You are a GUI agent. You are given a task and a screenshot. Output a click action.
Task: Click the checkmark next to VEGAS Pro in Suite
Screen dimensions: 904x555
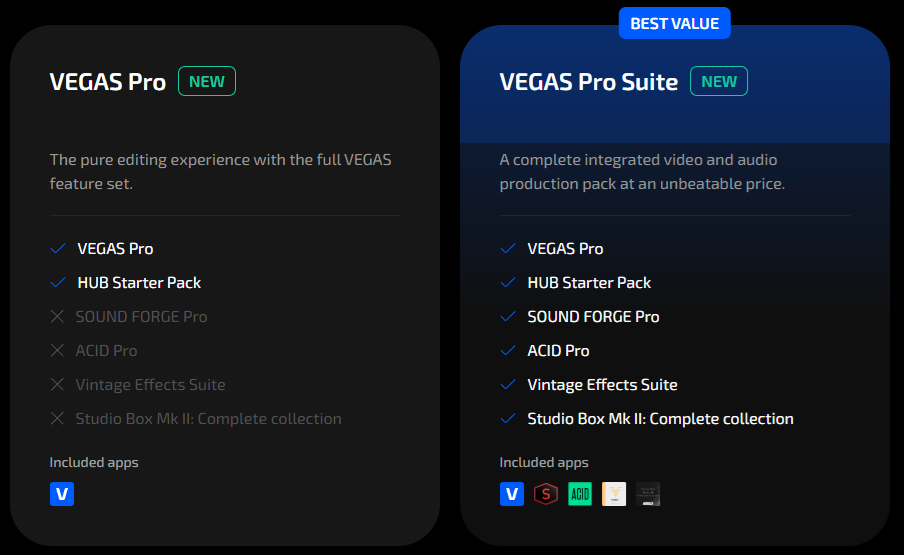pos(508,249)
